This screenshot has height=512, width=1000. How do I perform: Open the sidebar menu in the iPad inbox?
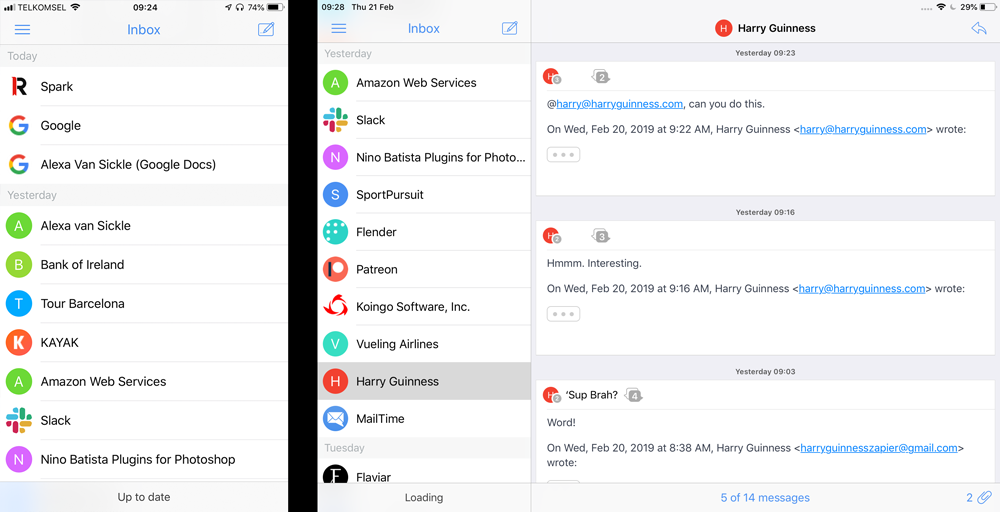339,29
